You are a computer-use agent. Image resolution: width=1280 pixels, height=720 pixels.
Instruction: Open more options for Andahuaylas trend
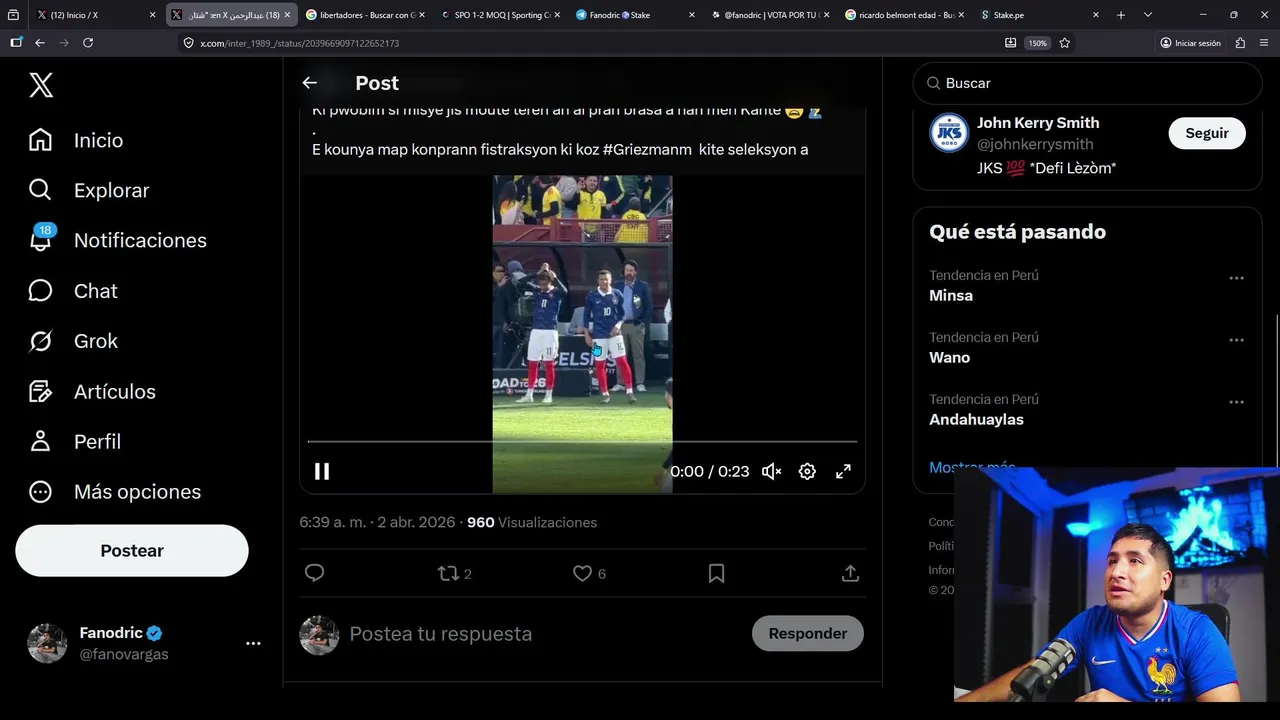1236,402
